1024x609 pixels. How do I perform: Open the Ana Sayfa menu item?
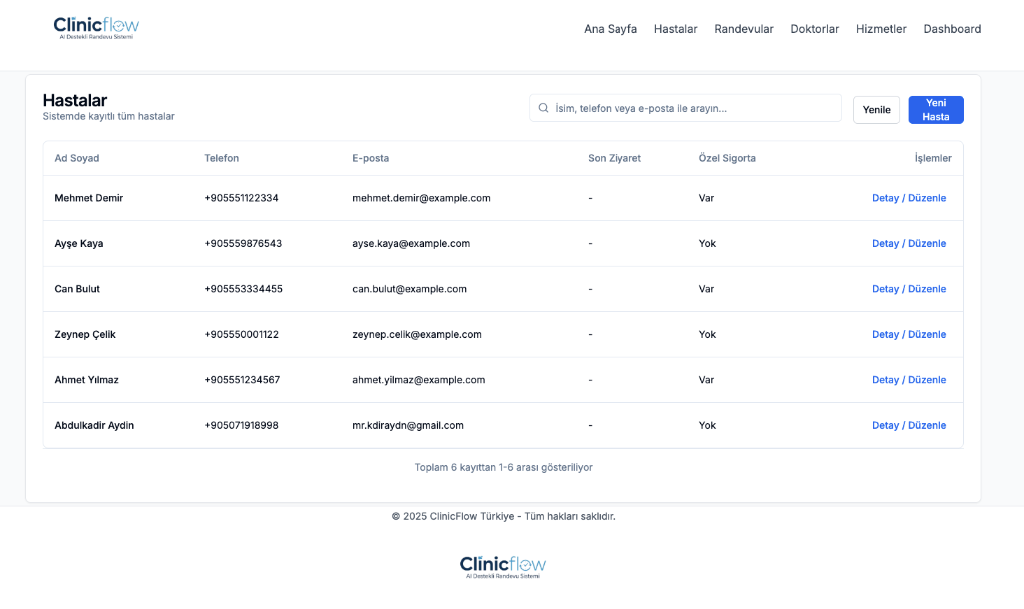point(610,29)
